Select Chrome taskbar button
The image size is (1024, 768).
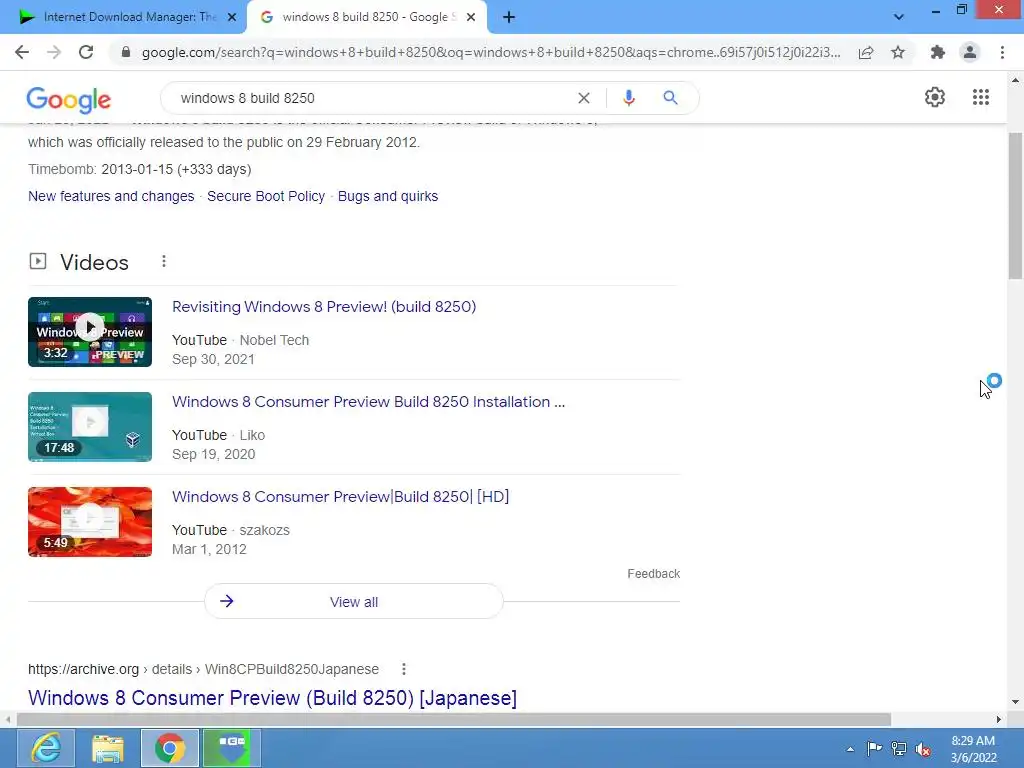[170, 748]
